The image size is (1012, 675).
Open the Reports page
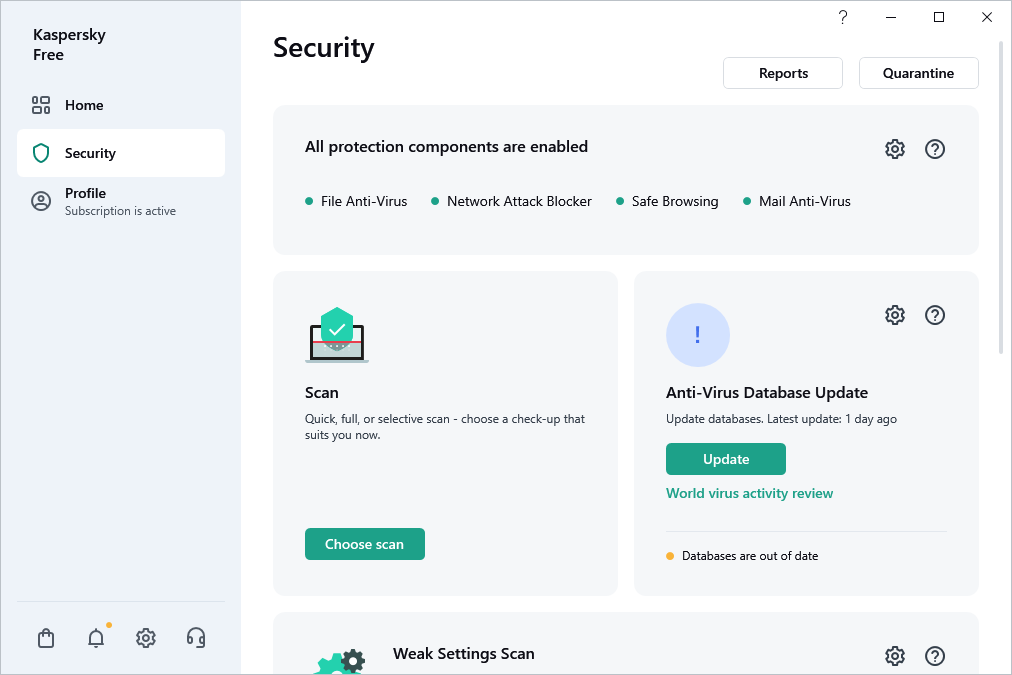782,72
